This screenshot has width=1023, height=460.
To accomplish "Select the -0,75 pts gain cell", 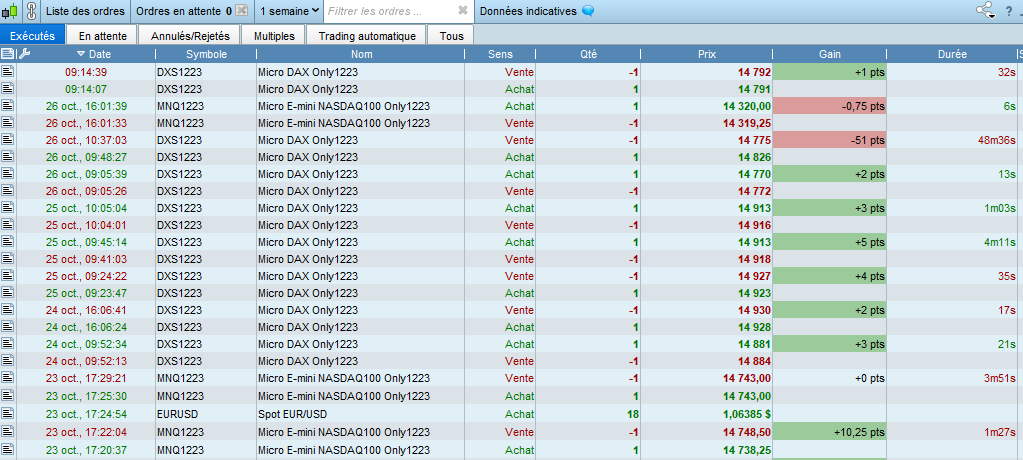I will point(830,106).
